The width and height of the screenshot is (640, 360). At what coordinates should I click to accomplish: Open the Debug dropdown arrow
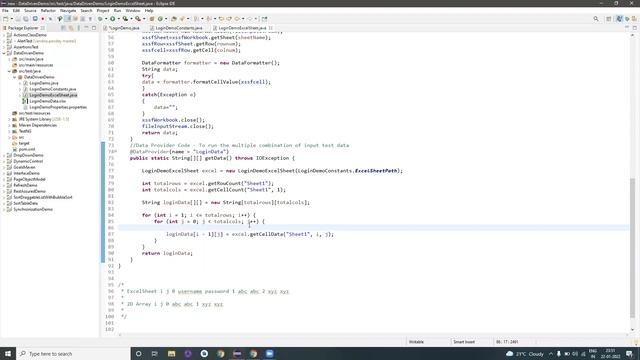pos(106,19)
